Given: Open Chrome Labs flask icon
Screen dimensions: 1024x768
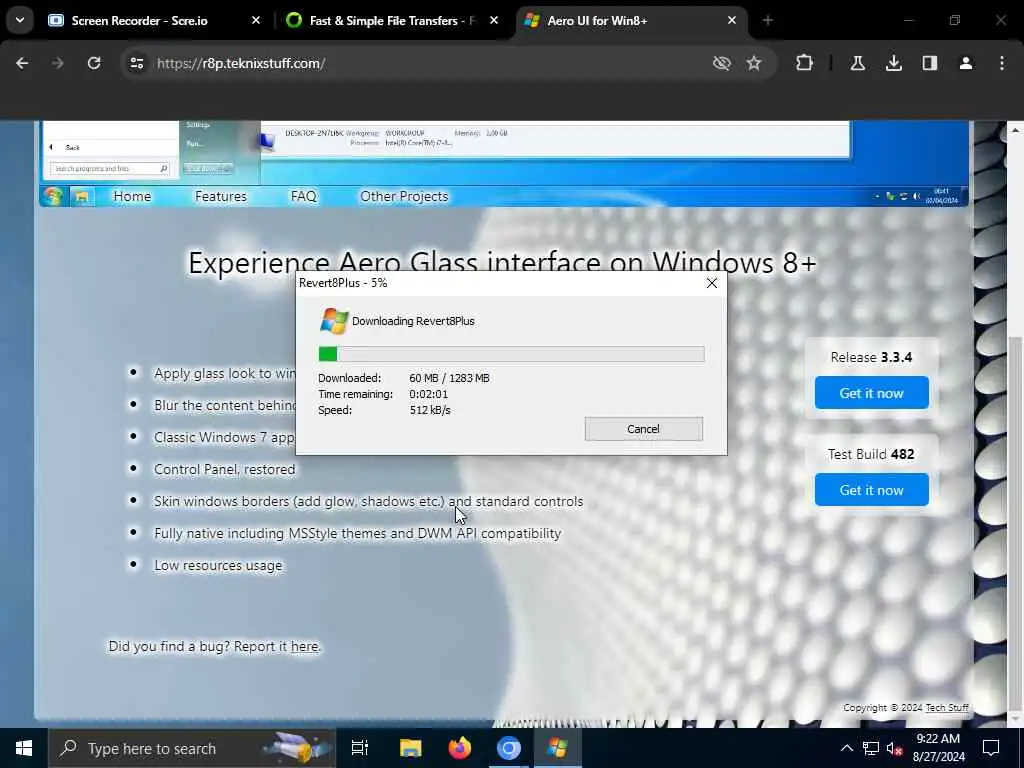Looking at the screenshot, I should [857, 63].
